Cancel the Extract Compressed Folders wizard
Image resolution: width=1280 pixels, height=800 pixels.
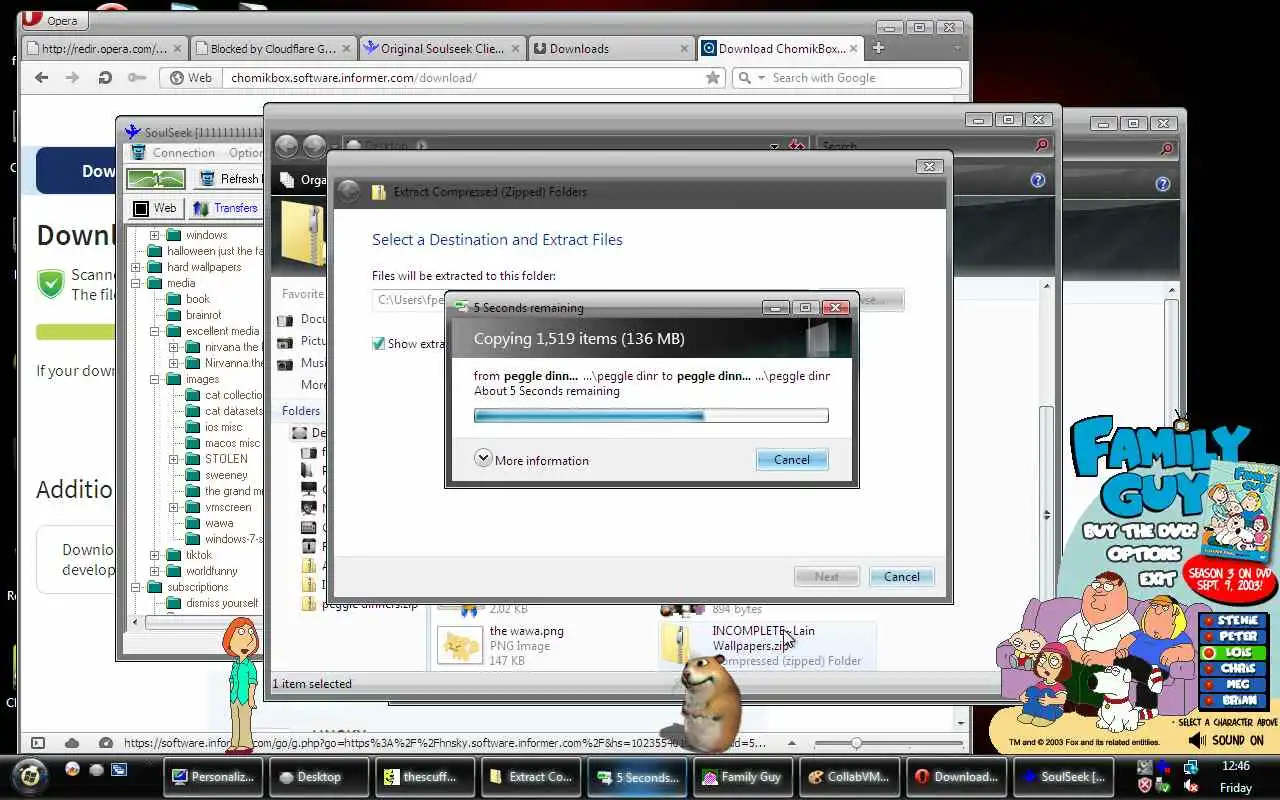click(x=901, y=576)
